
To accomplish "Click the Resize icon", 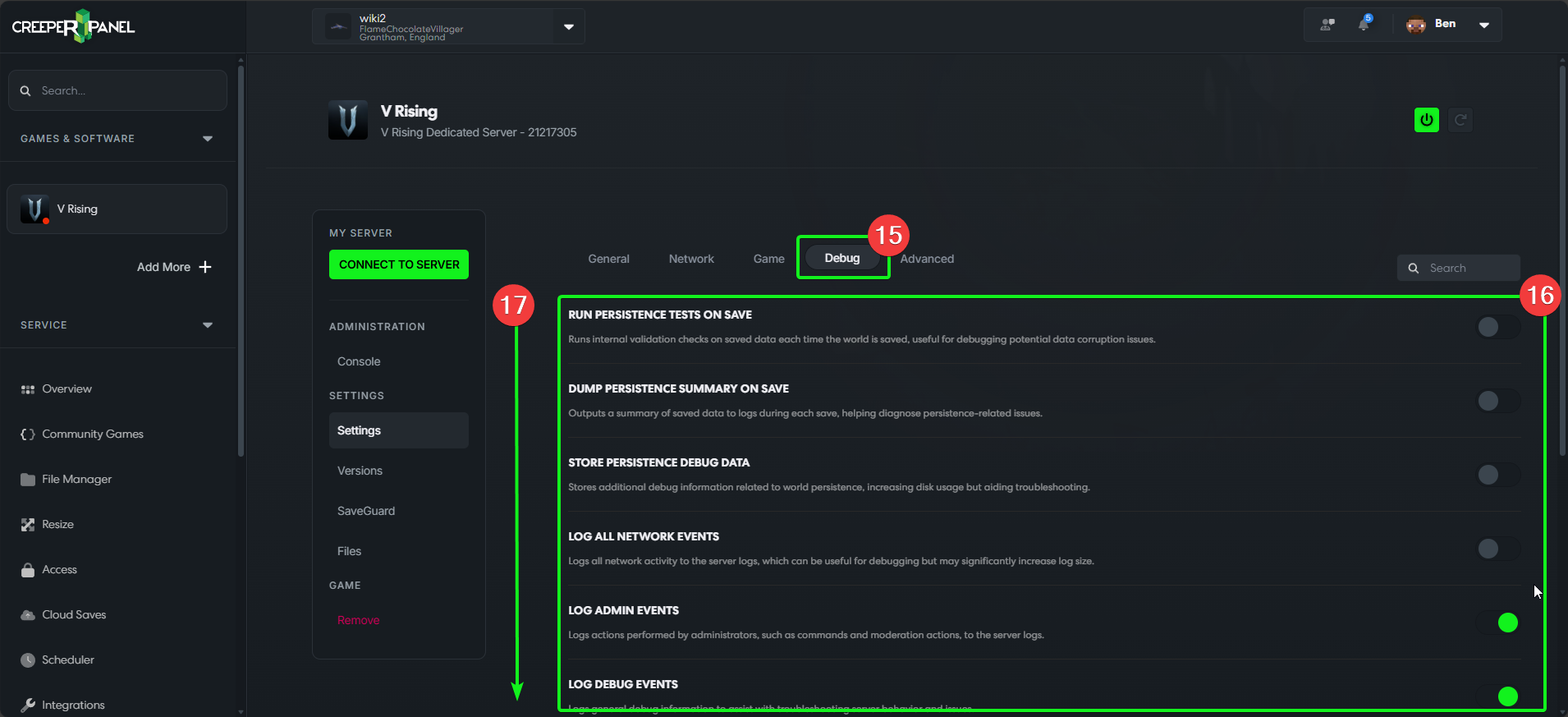I will 28,525.
